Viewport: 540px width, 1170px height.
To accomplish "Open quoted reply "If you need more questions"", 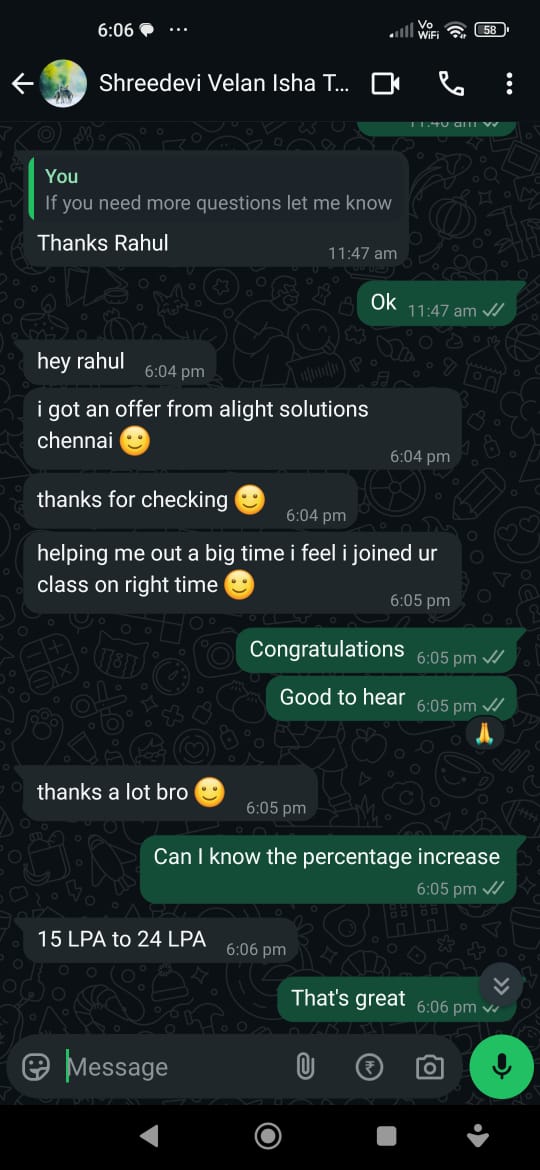I will 216,190.
